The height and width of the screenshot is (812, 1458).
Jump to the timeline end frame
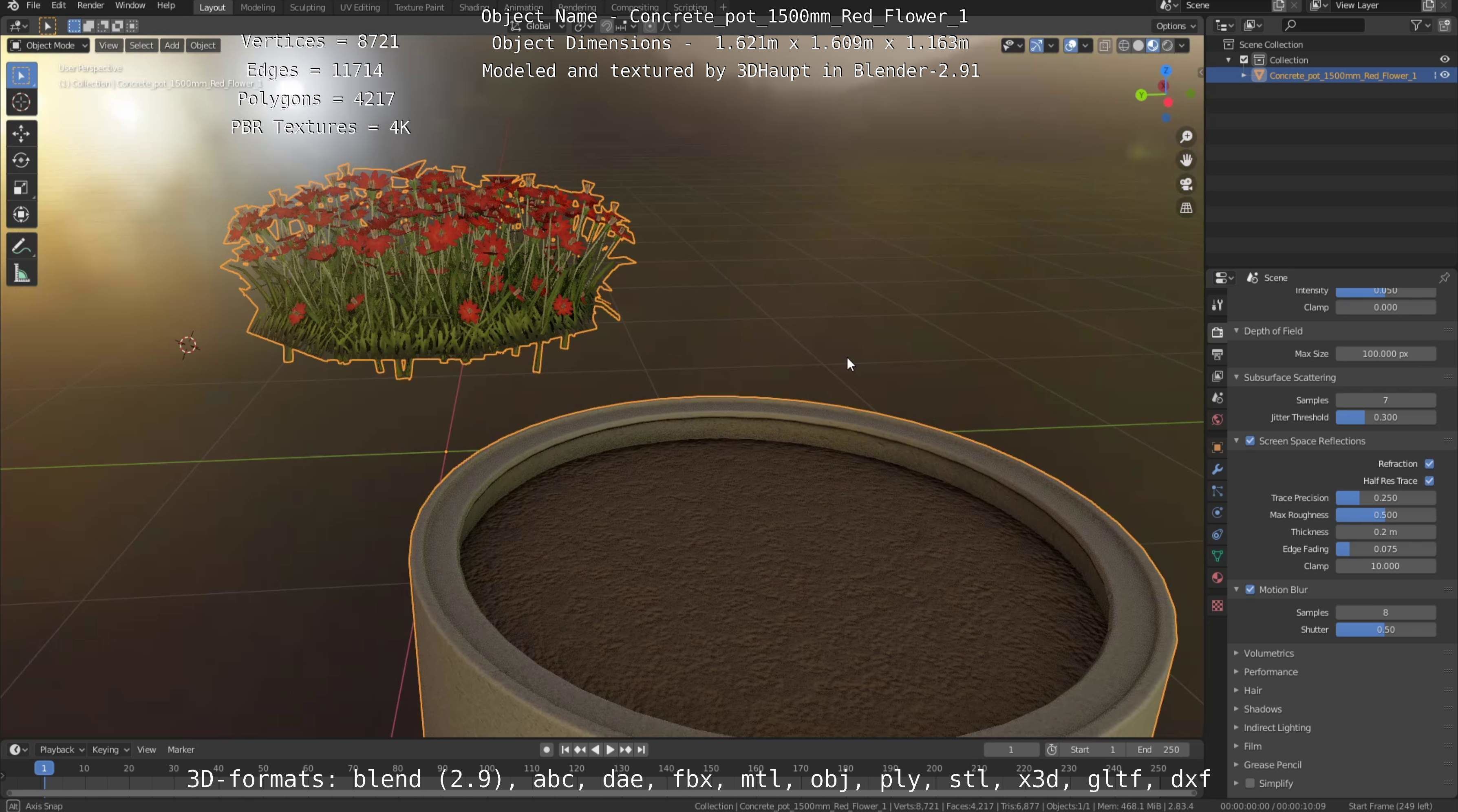[641, 749]
